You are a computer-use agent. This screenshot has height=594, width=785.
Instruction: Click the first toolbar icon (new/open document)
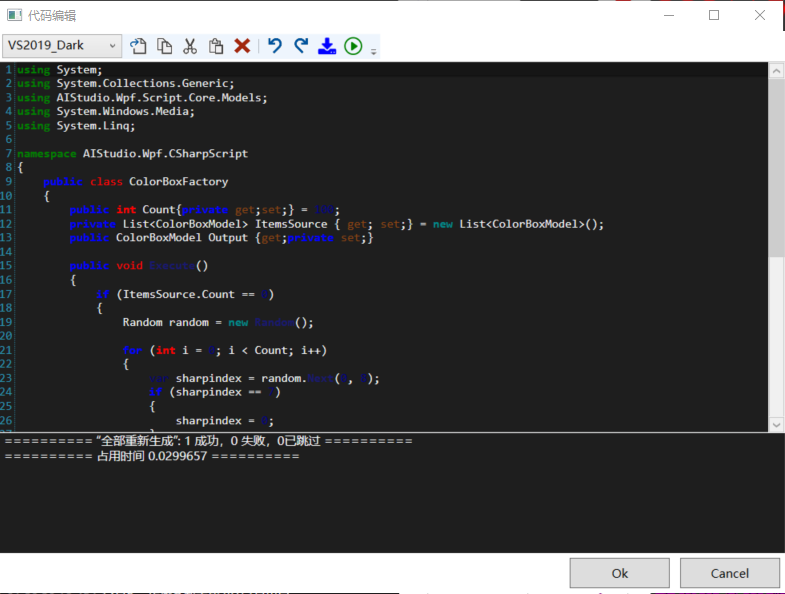139,46
